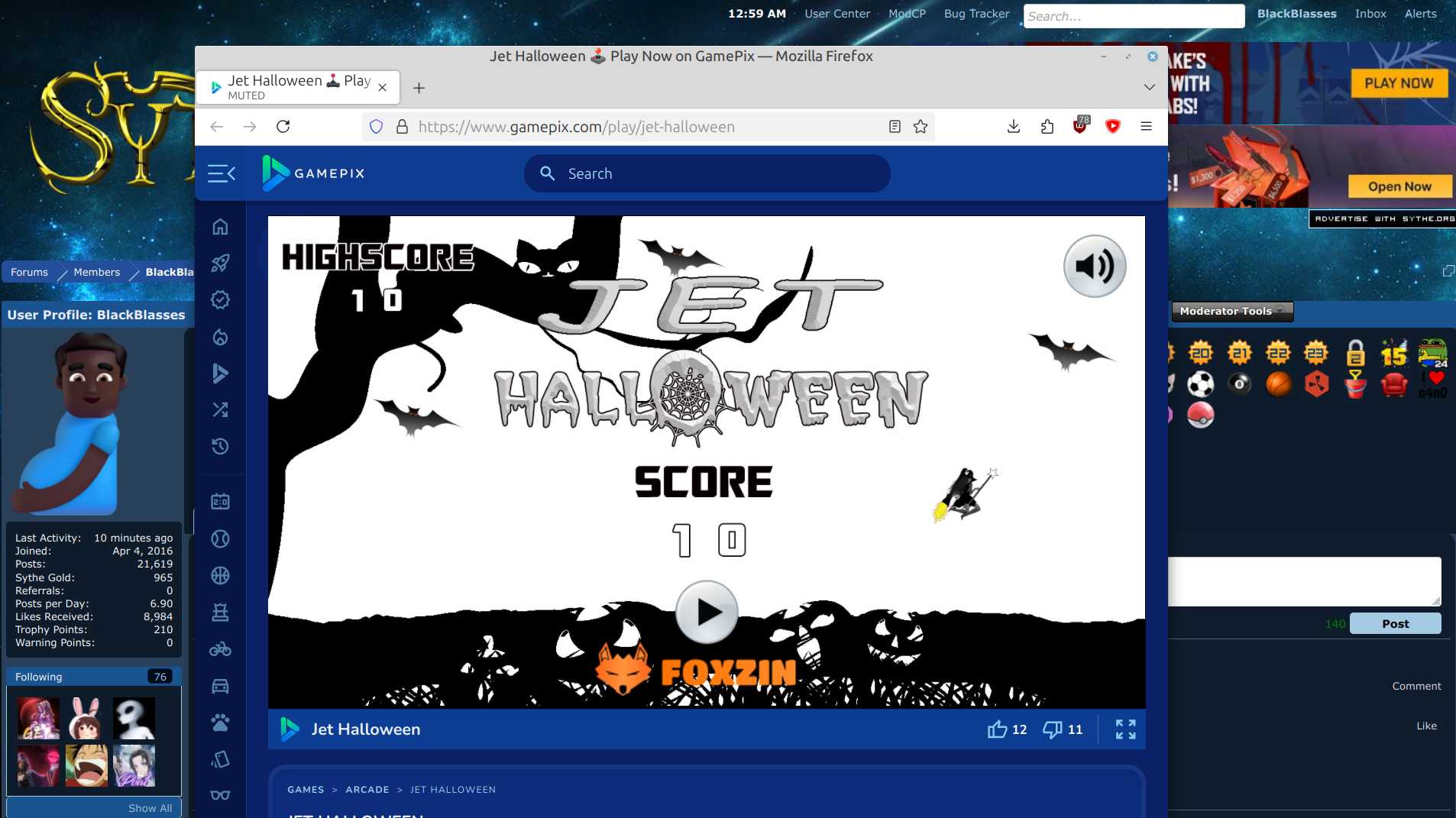Select the Jet Halloween browser tab
This screenshot has height=818, width=1456.
[x=298, y=87]
